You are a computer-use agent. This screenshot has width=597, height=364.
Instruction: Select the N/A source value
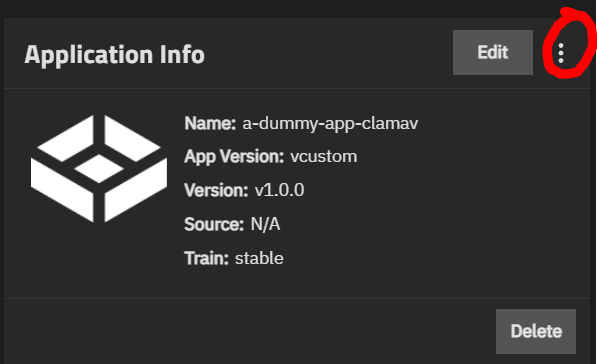tap(265, 224)
